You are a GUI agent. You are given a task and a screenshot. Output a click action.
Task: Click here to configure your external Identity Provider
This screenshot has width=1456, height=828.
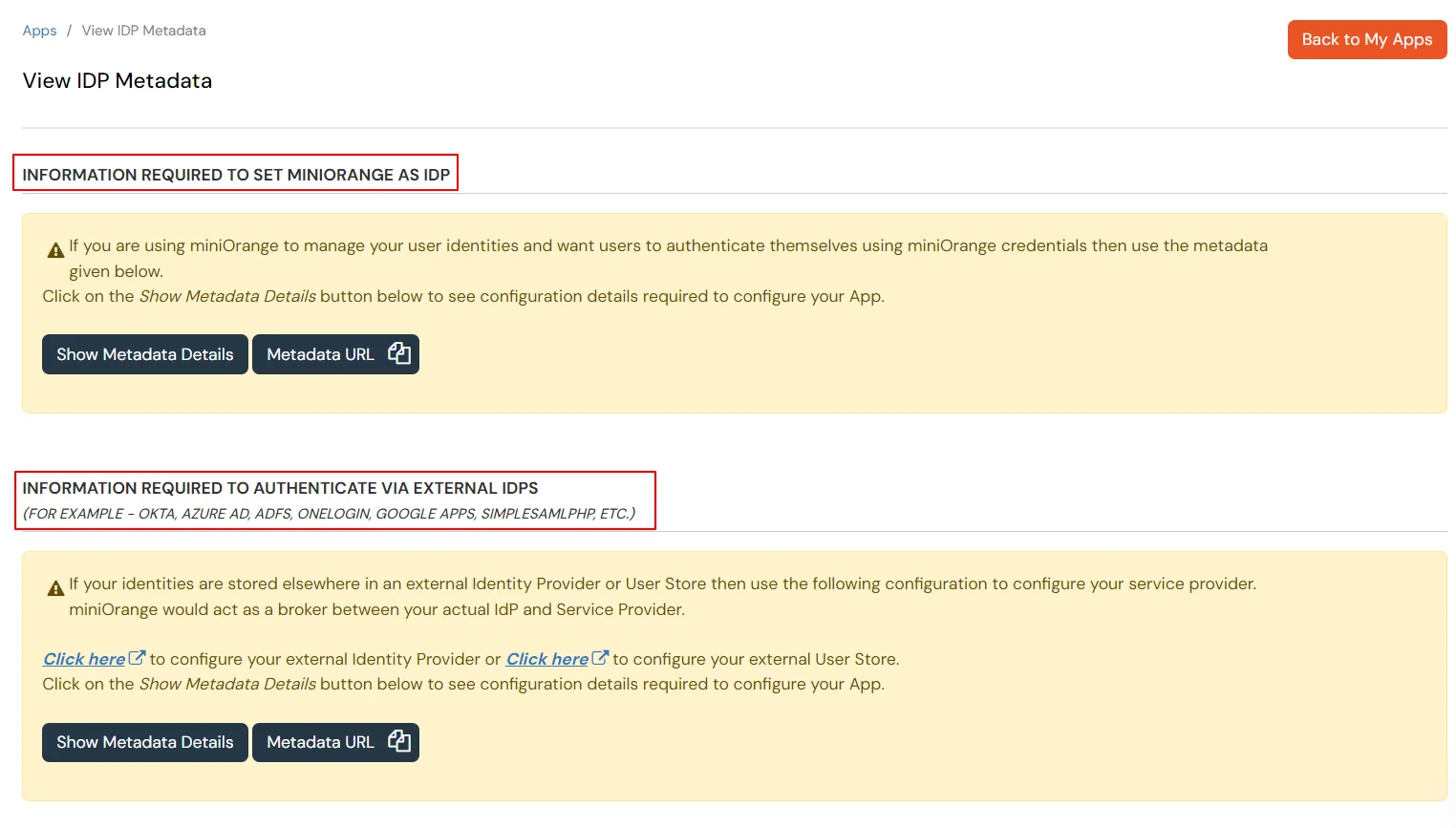coord(84,658)
